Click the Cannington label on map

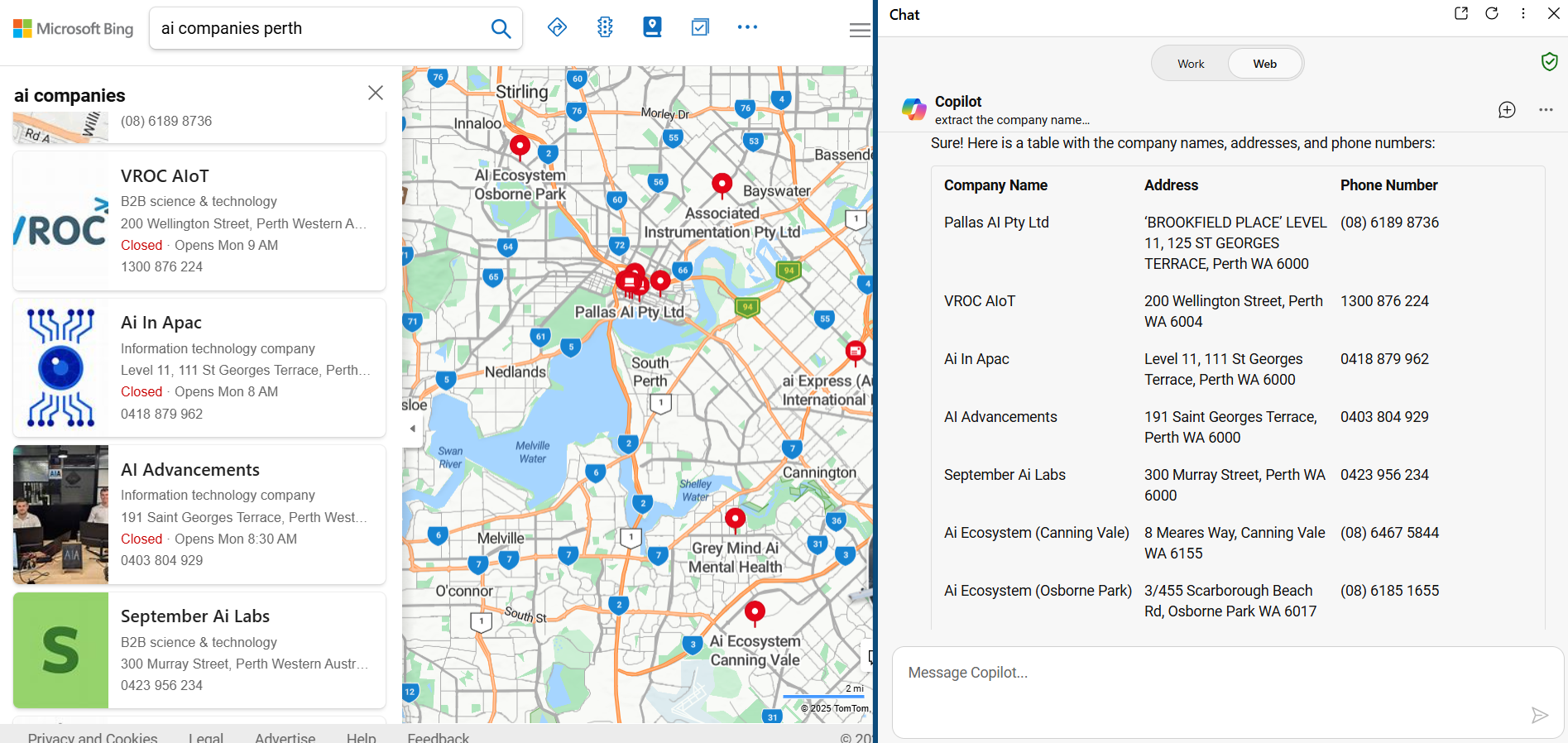(819, 472)
